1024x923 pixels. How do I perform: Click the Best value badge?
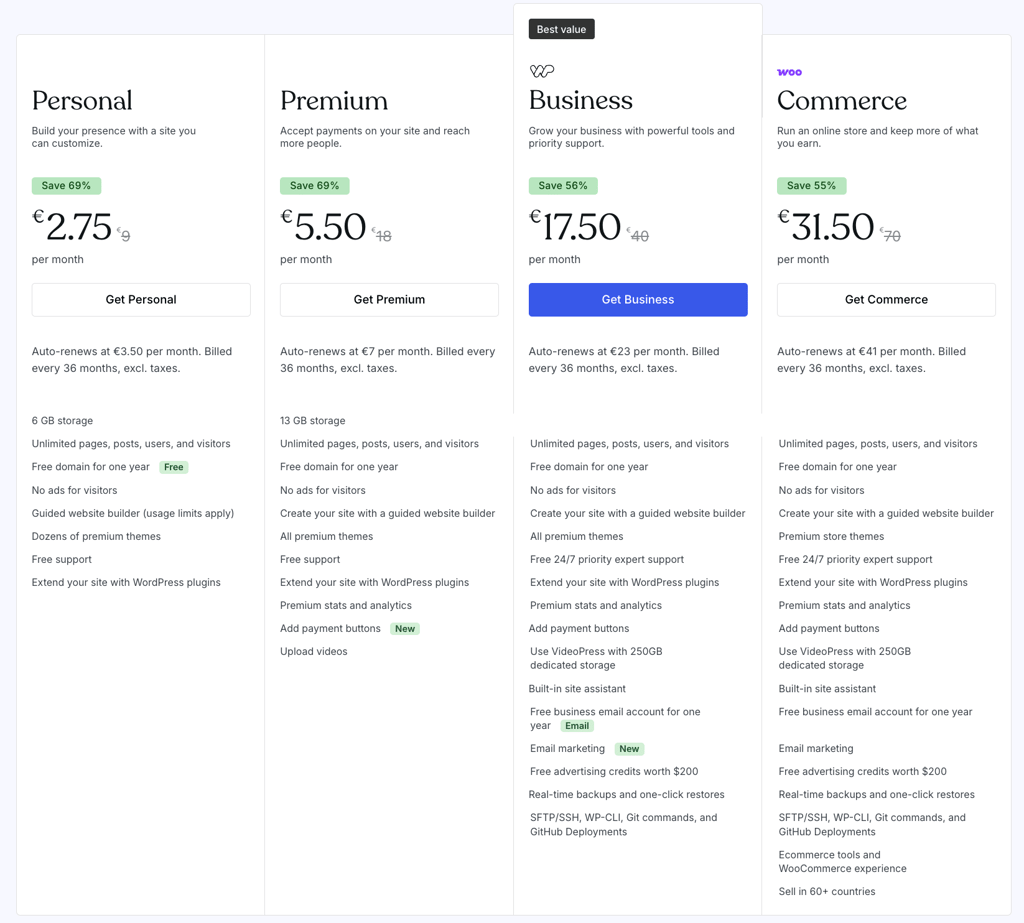point(562,29)
